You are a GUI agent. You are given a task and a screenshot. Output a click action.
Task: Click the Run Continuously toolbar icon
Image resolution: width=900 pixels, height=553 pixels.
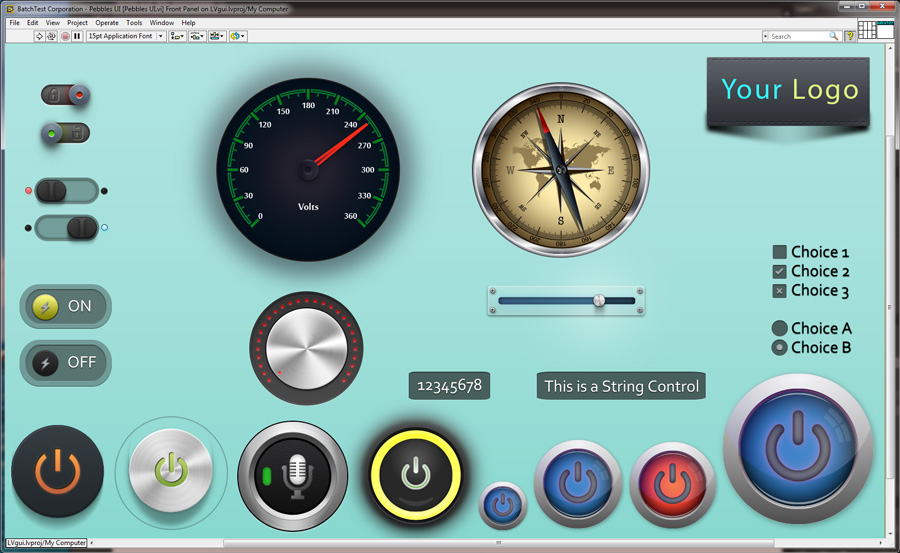[x=51, y=36]
